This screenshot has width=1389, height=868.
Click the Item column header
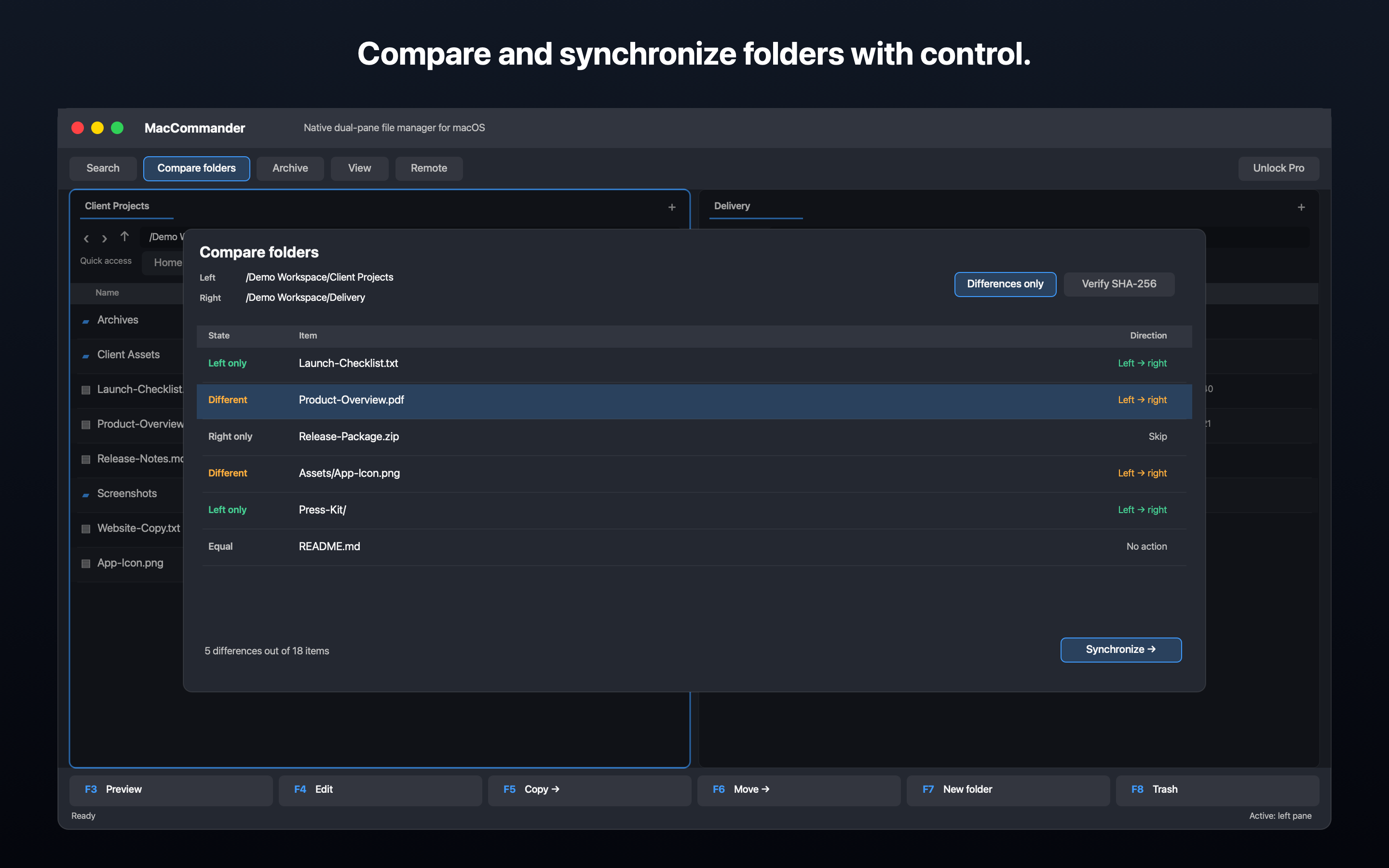click(308, 336)
